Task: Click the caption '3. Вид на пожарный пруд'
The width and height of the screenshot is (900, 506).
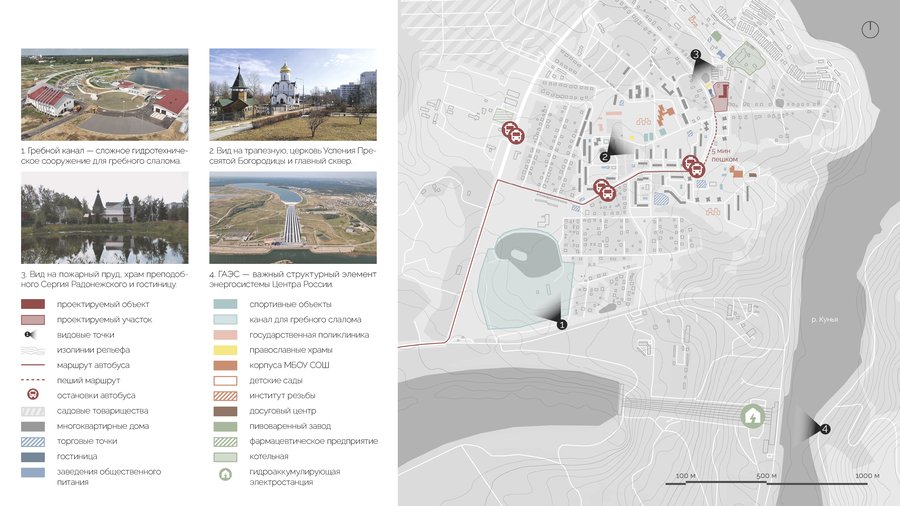Action: 104,279
